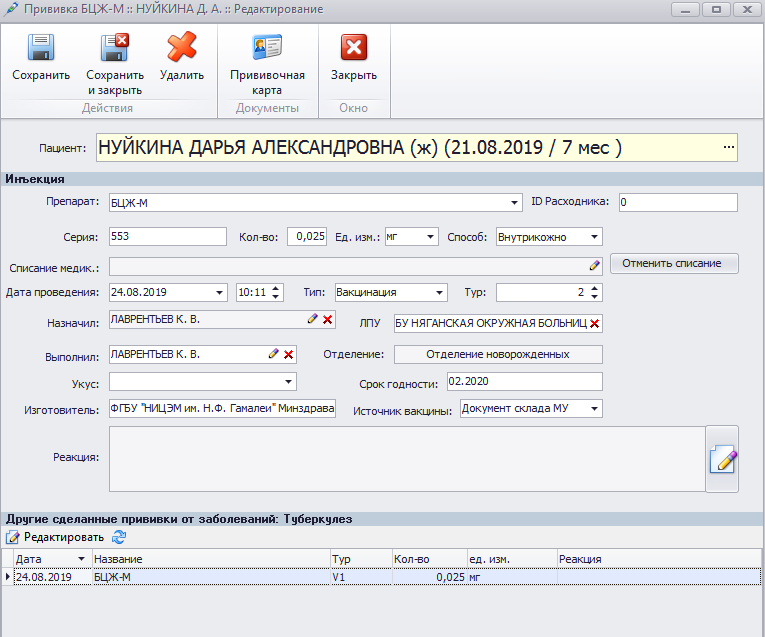Edit the Выполнил field using pencil icon
765x637 pixels.
[x=273, y=354]
